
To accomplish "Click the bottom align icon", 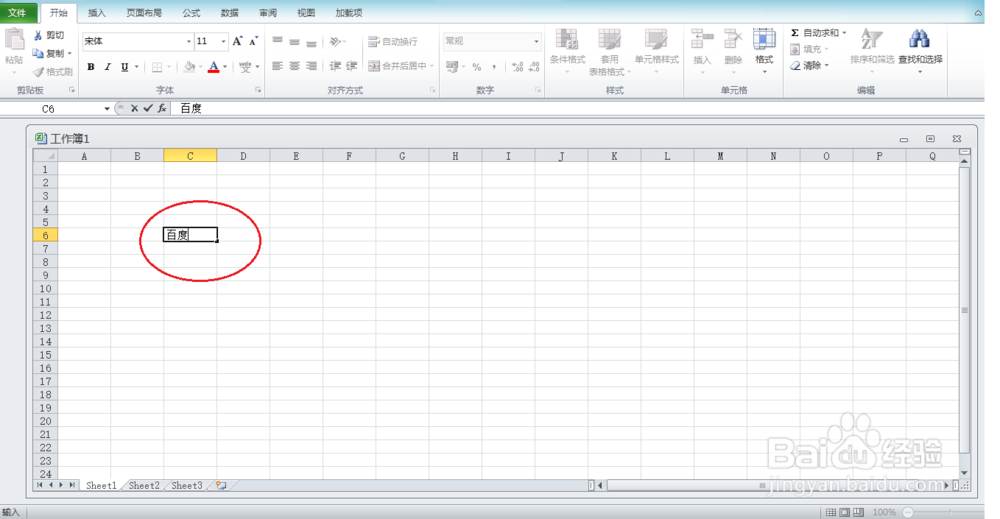I will coord(311,42).
